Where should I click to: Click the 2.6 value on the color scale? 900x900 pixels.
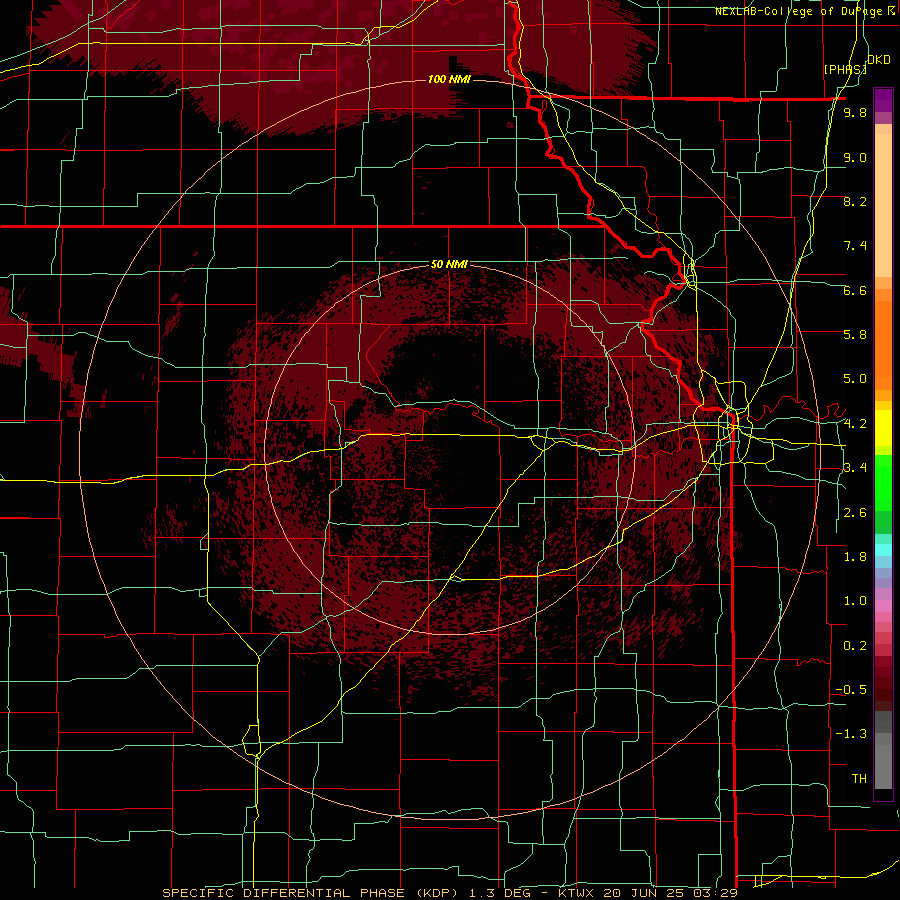(855, 513)
